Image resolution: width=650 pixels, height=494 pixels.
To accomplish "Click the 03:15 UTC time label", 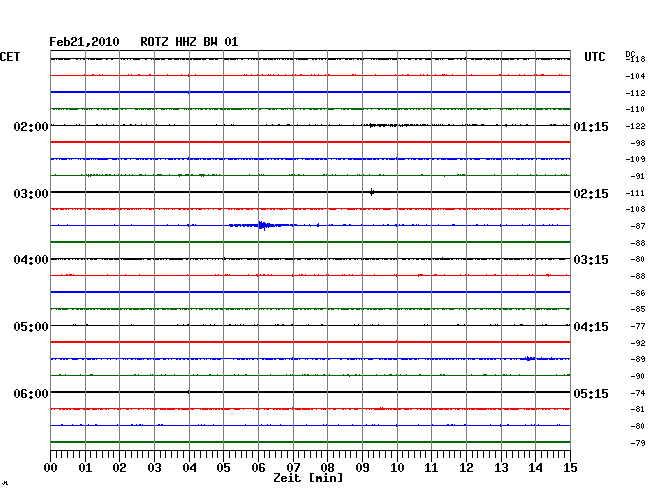I will [x=591, y=260].
